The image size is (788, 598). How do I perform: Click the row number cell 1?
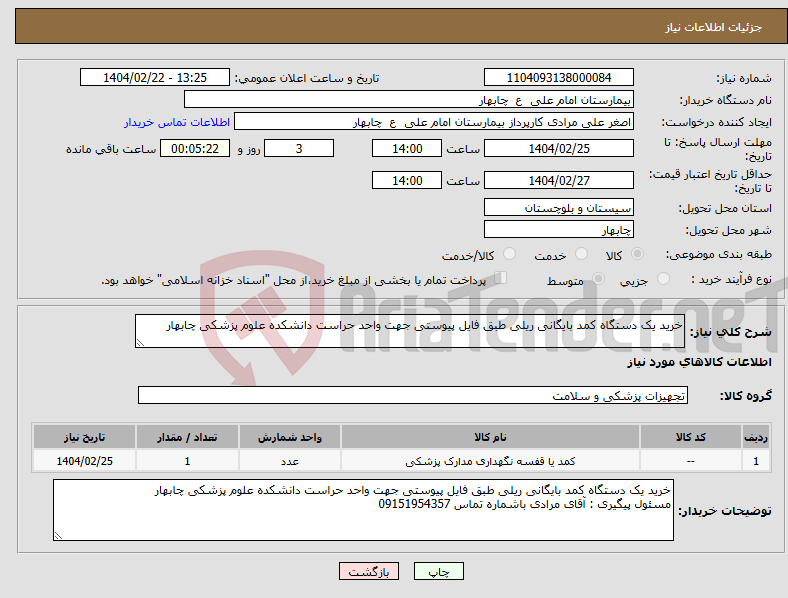pos(756,461)
